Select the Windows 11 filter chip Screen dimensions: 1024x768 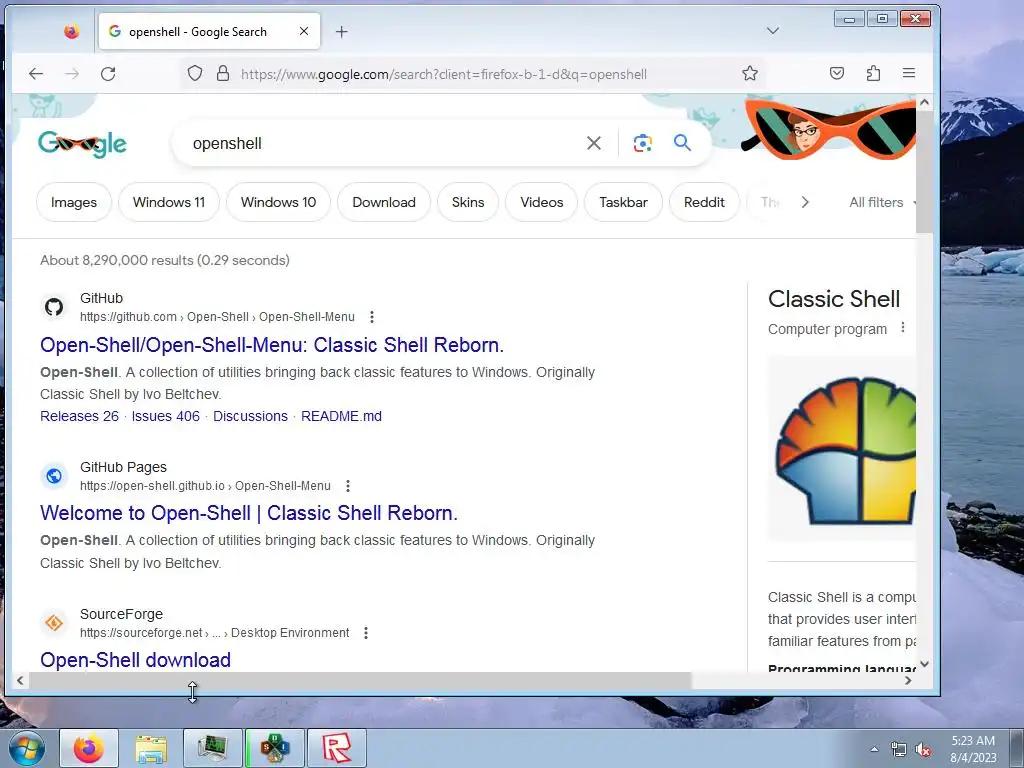coord(168,202)
